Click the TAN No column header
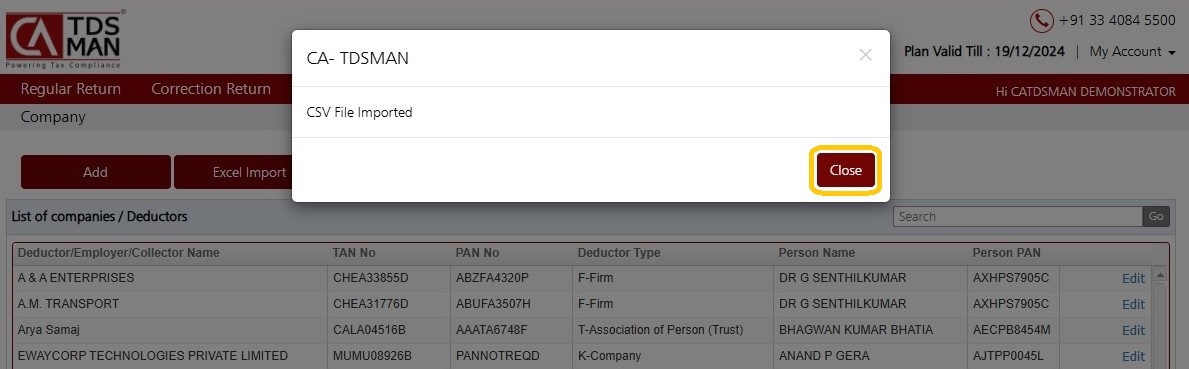Viewport: 1189px width, 369px height. 354,253
